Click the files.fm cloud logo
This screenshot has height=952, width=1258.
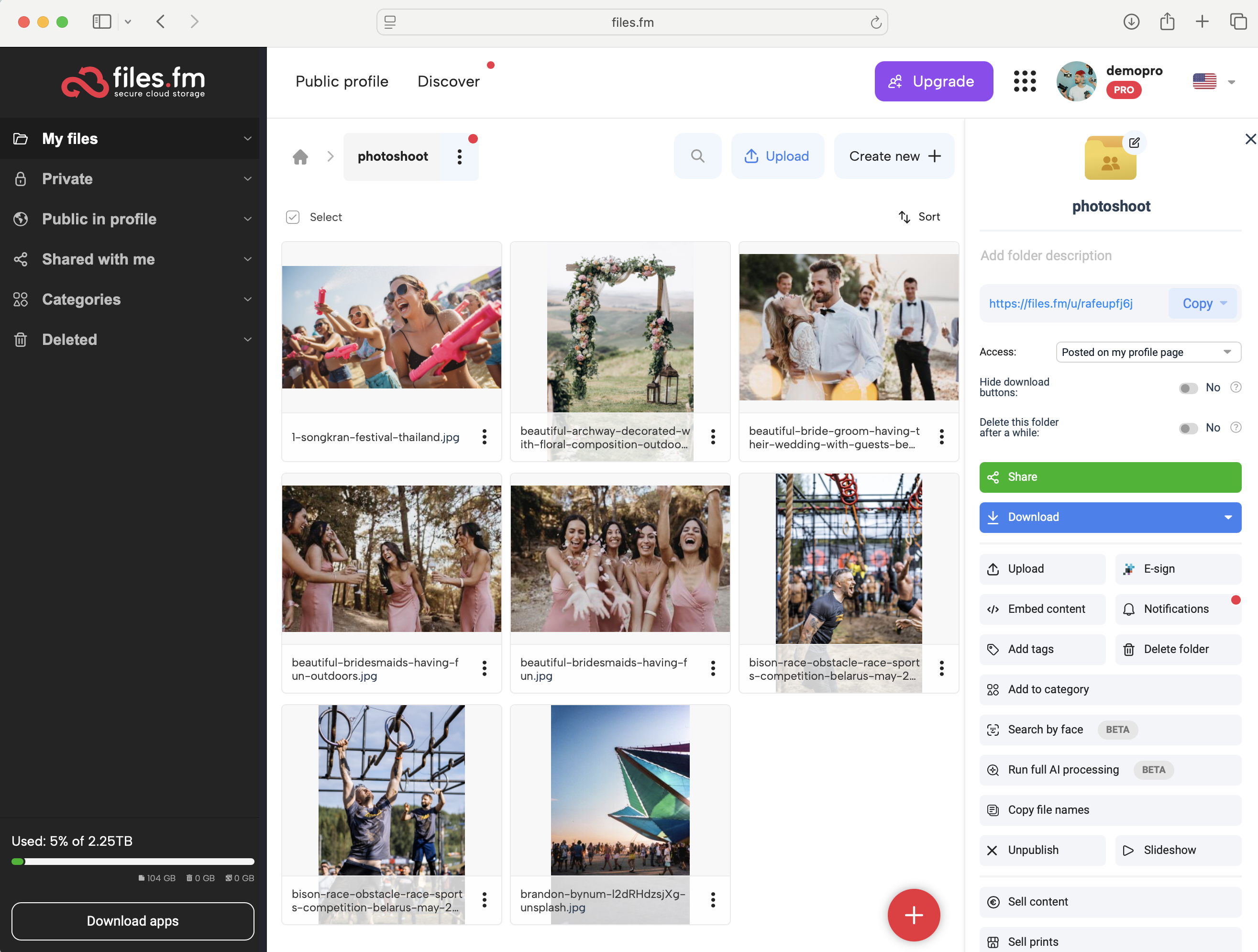pos(133,82)
